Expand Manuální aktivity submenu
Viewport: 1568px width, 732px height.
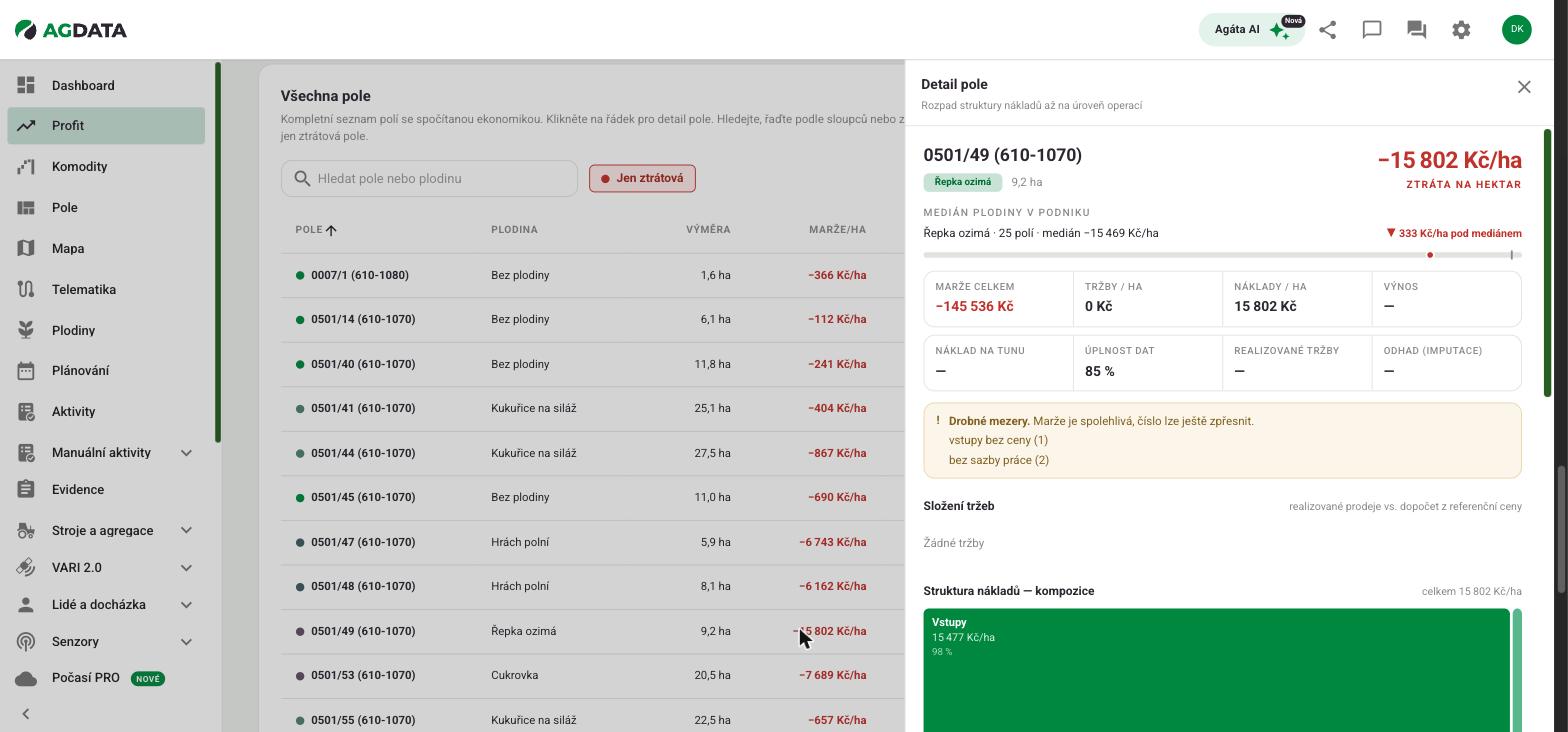coord(186,453)
